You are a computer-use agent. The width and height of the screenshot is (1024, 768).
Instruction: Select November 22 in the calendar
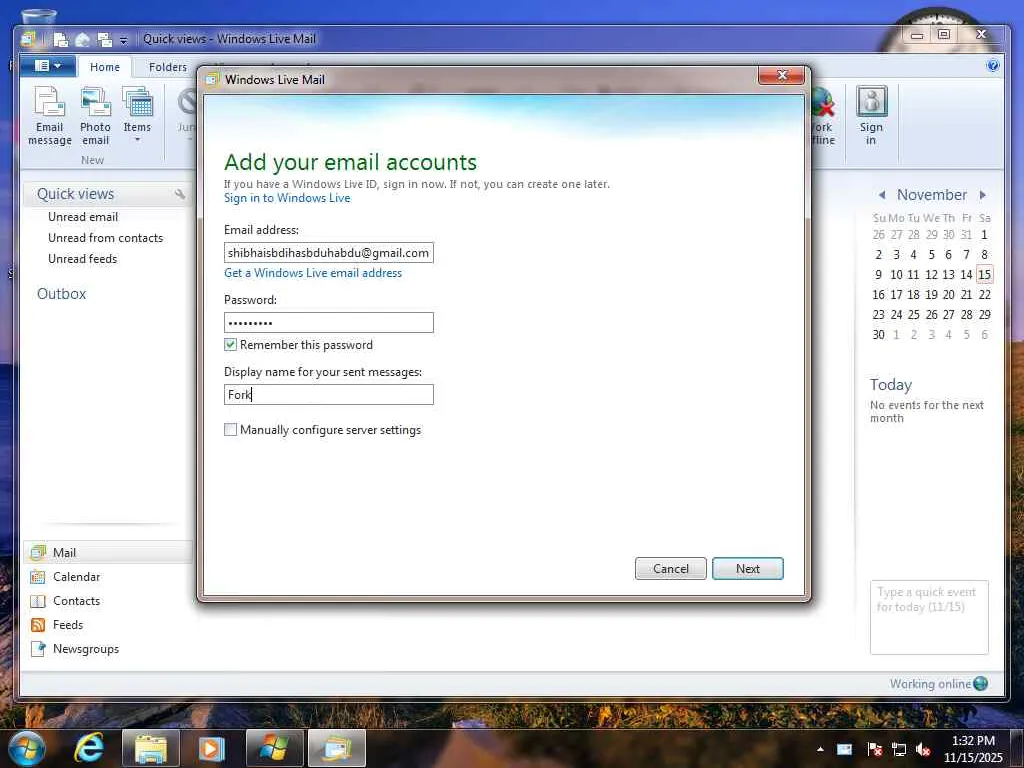click(984, 295)
